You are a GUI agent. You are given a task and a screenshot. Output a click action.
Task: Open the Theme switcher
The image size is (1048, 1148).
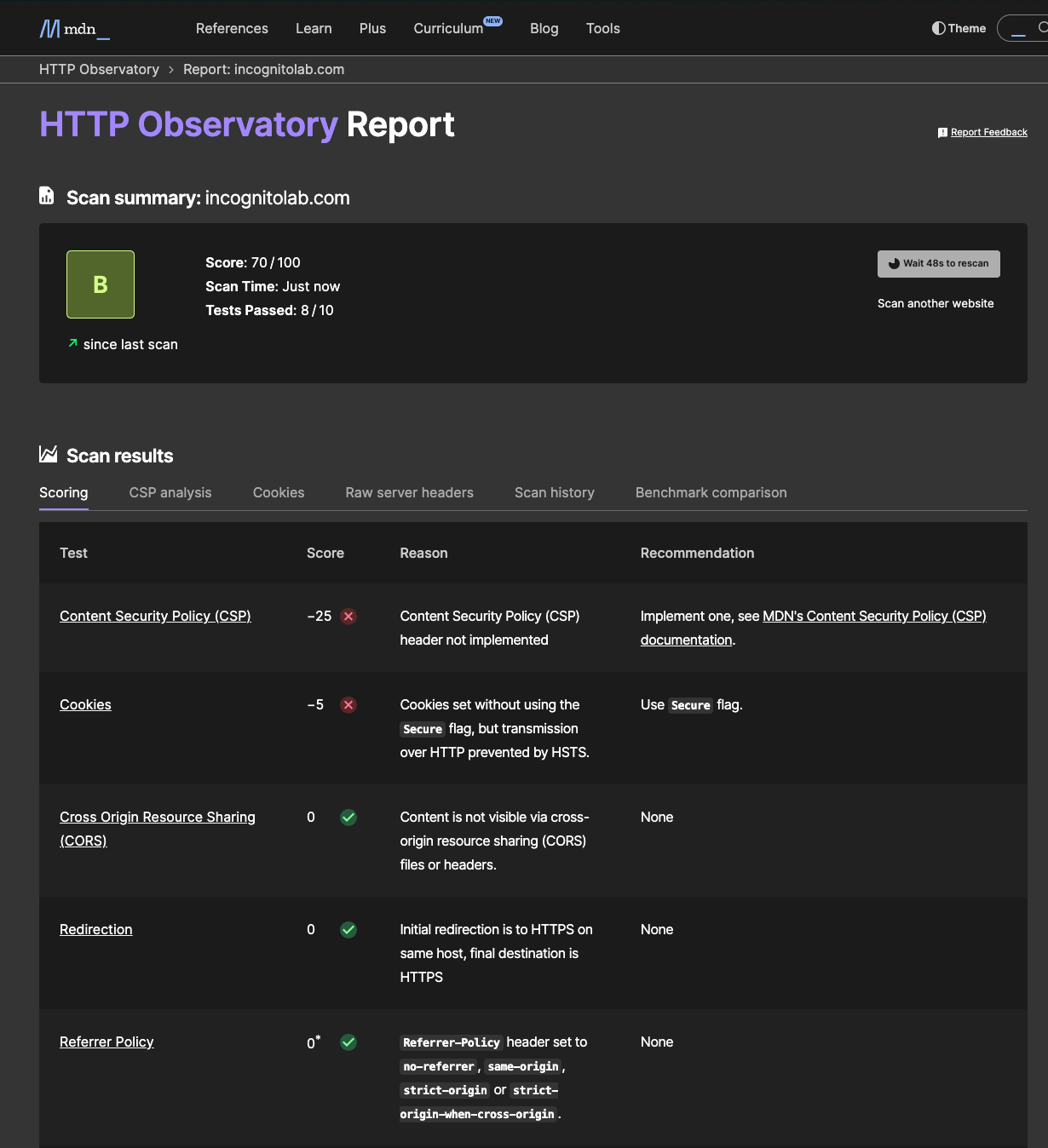point(959,28)
